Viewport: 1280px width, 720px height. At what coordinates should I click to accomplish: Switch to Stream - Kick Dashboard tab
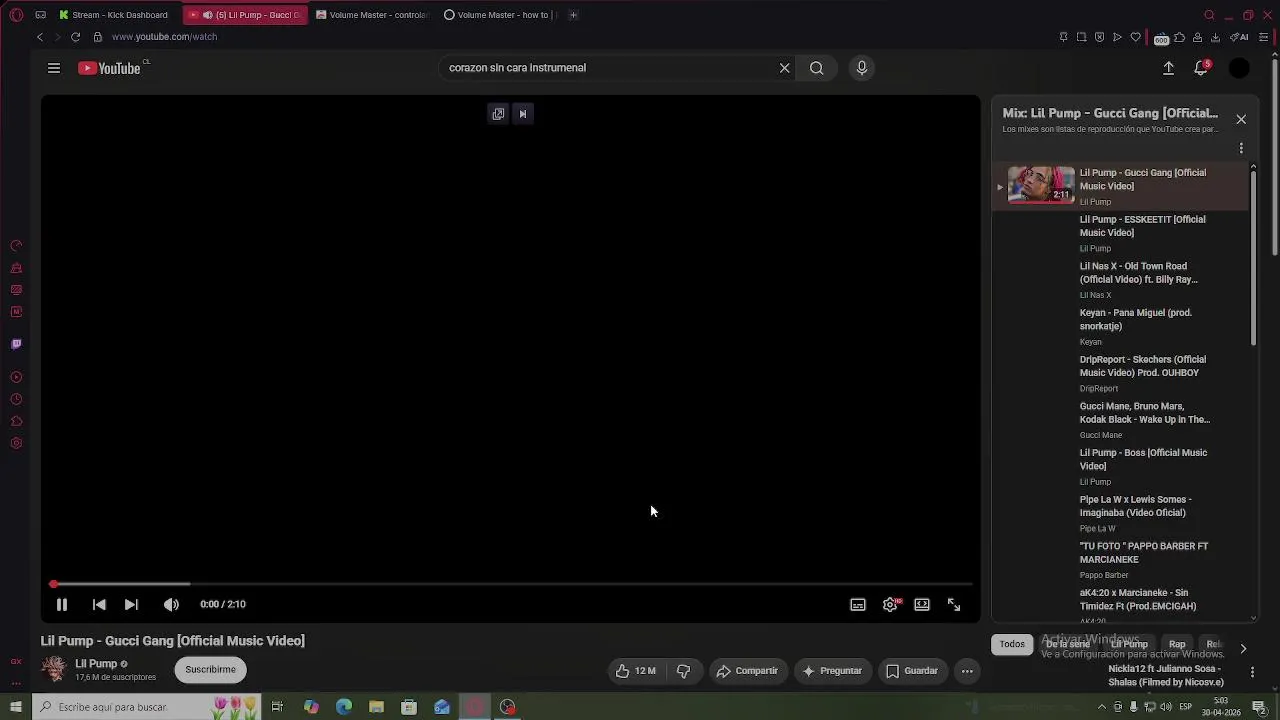114,15
